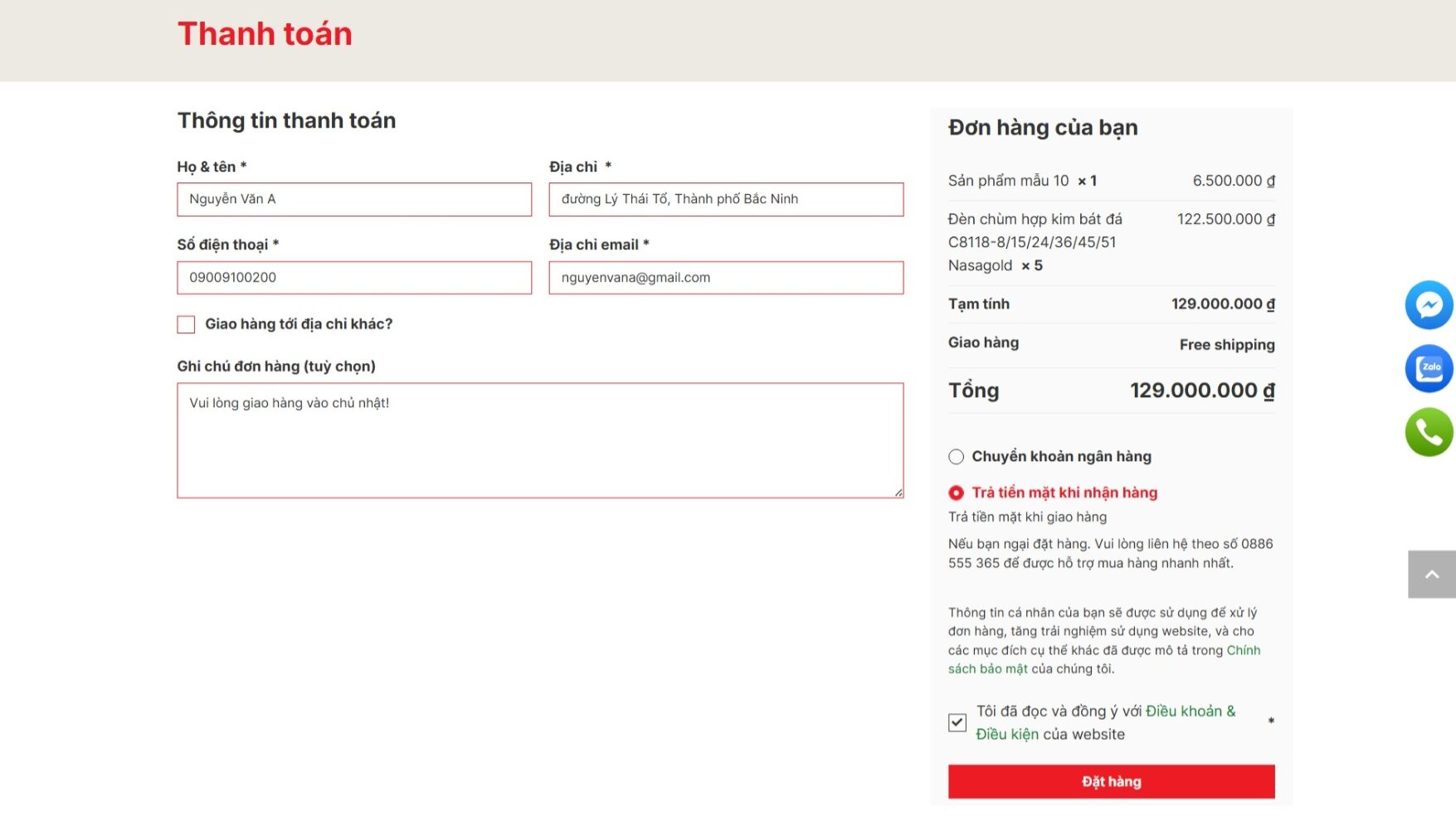Viewport: 1456px width, 821px height.
Task: Tick "Giao hàng tới địa chỉ khác?" checkbox
Action: (x=186, y=324)
